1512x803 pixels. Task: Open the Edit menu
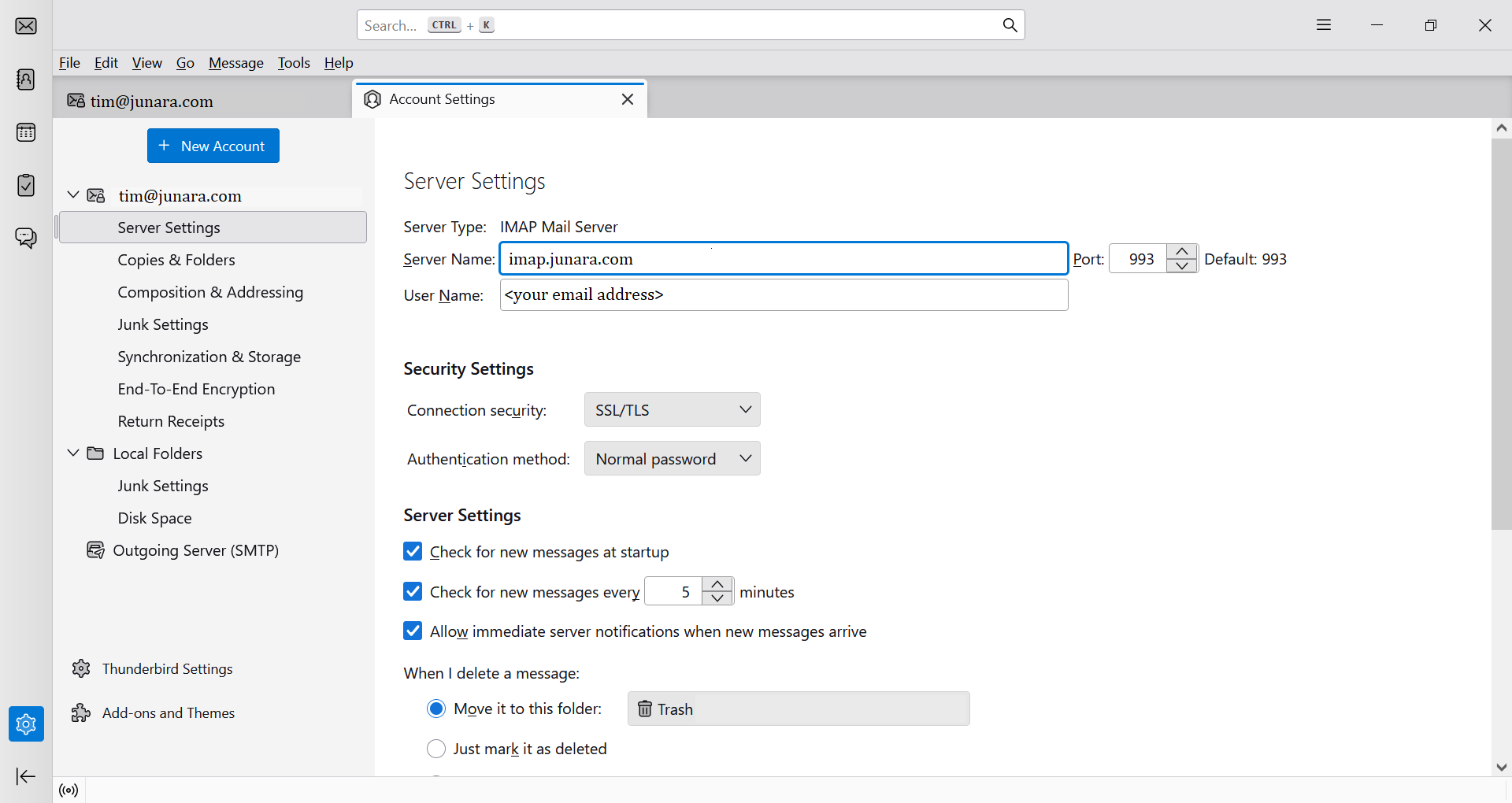coord(106,63)
